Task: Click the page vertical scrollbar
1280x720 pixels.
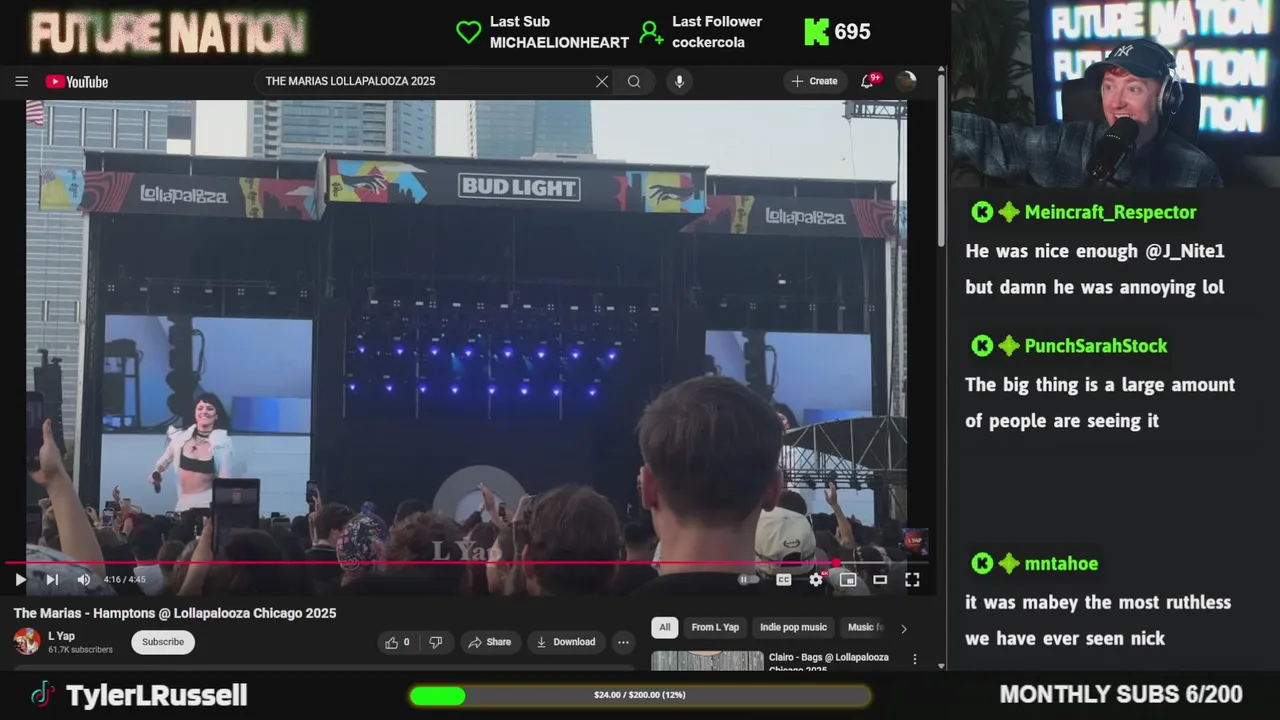Action: [x=941, y=160]
